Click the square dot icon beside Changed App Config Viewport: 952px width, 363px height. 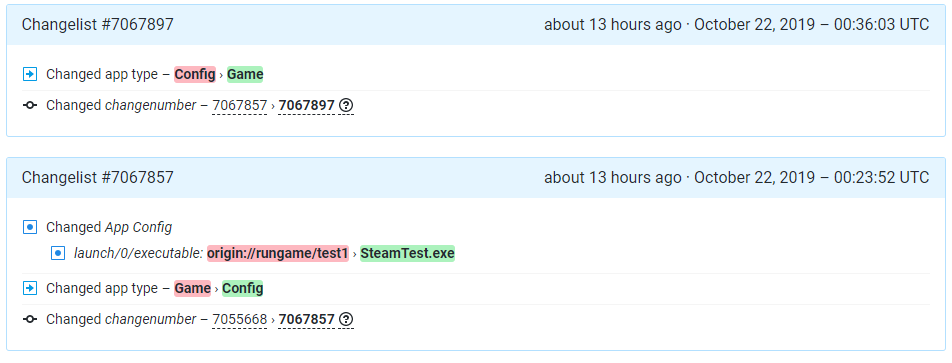coord(30,228)
